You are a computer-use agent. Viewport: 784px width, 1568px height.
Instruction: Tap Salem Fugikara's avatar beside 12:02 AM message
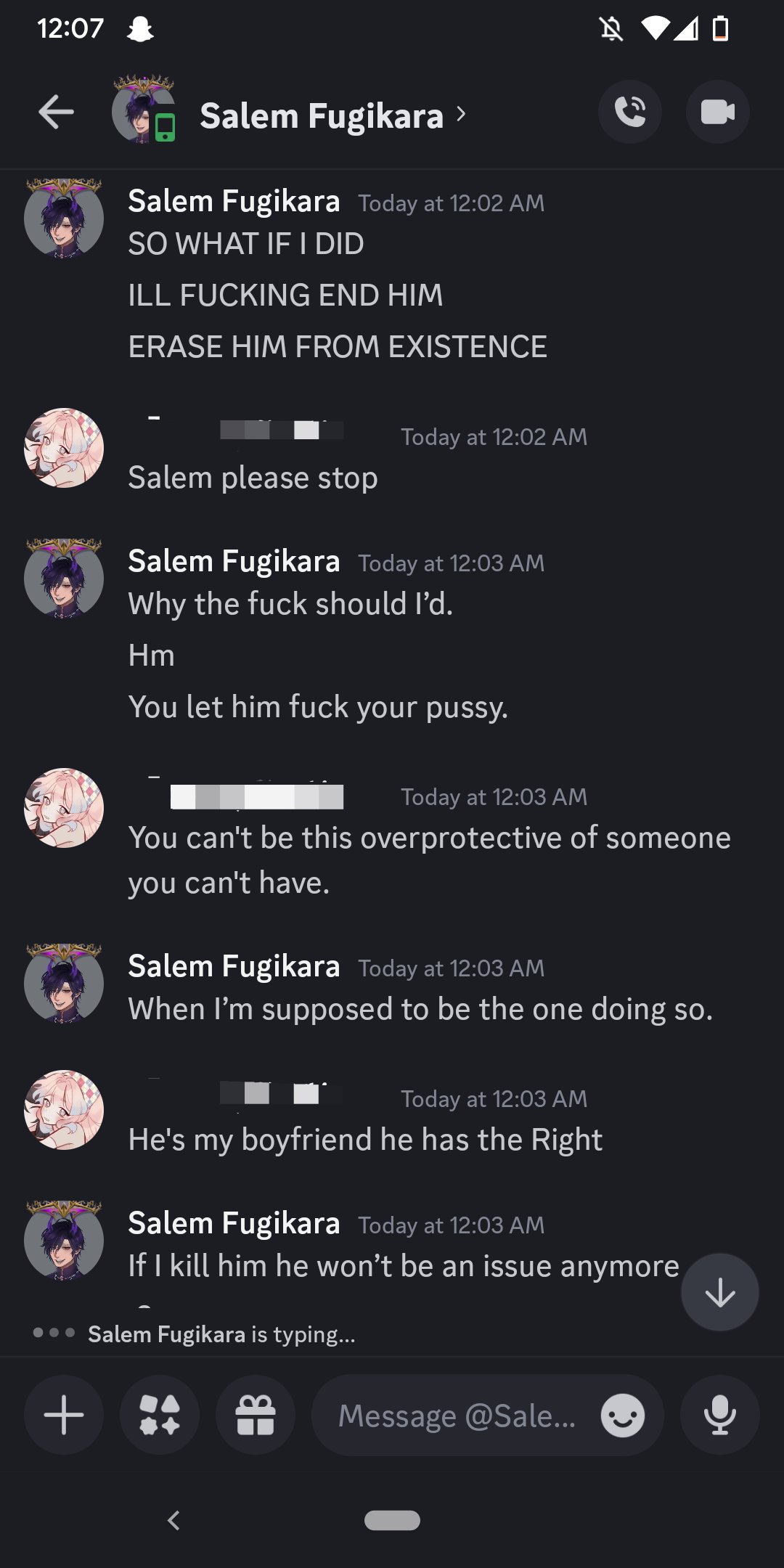[64, 218]
